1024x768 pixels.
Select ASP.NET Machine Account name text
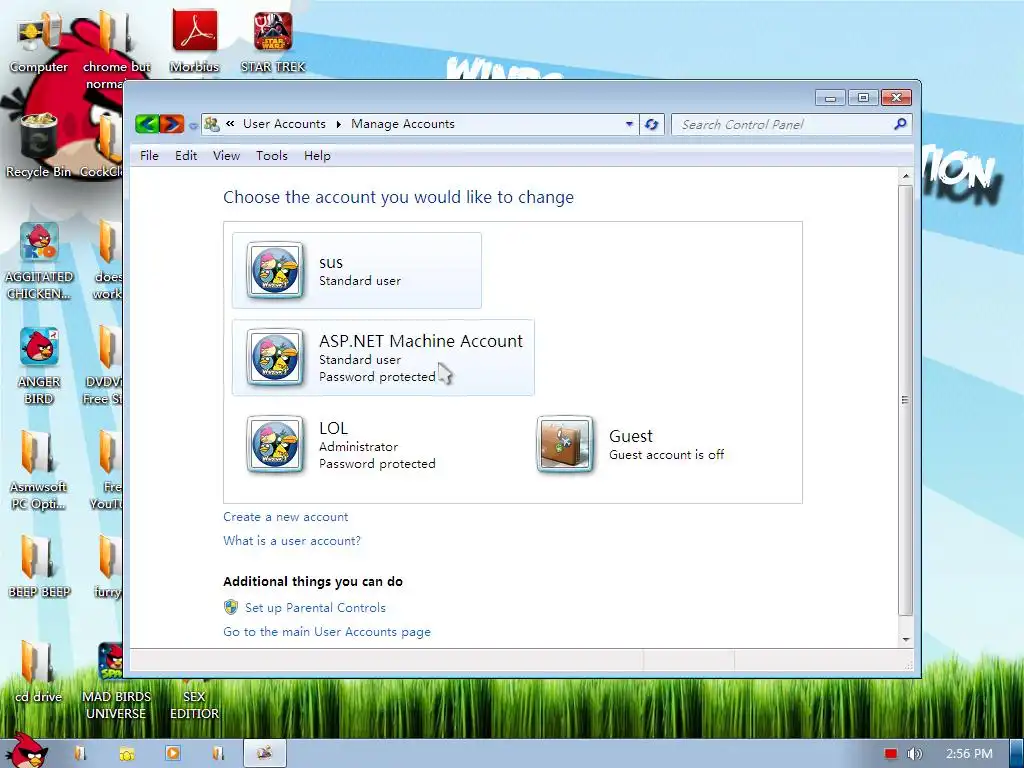coord(421,341)
